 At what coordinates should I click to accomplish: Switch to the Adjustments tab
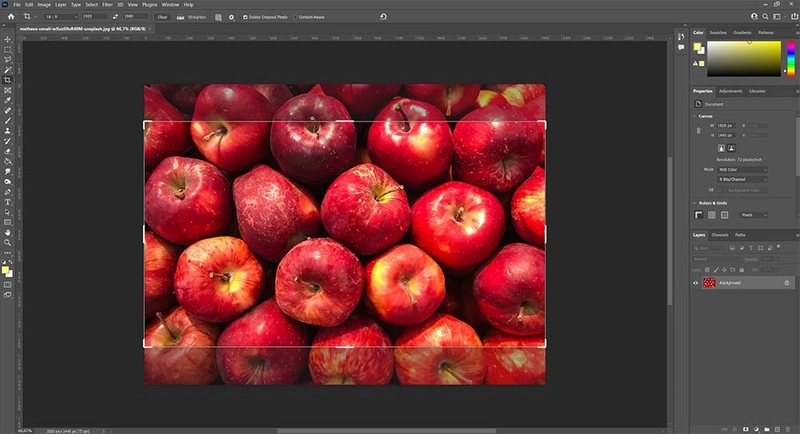point(731,91)
